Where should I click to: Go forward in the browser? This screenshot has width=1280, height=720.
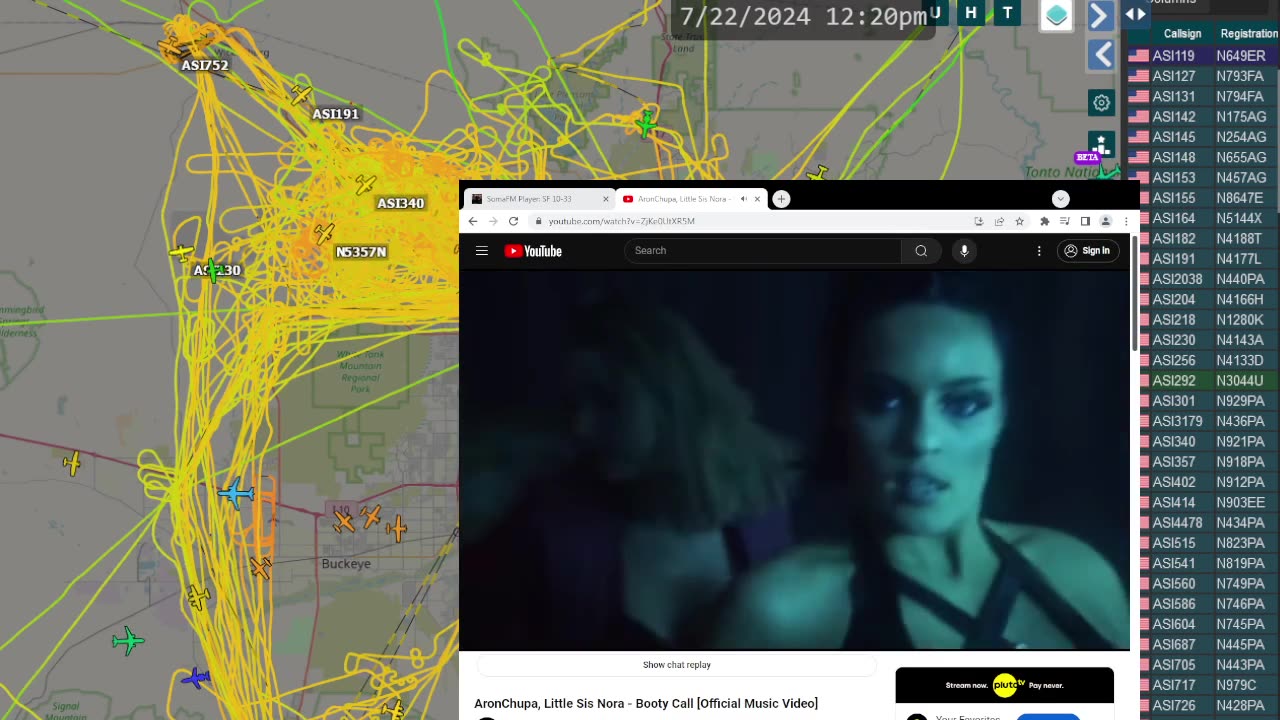[493, 221]
